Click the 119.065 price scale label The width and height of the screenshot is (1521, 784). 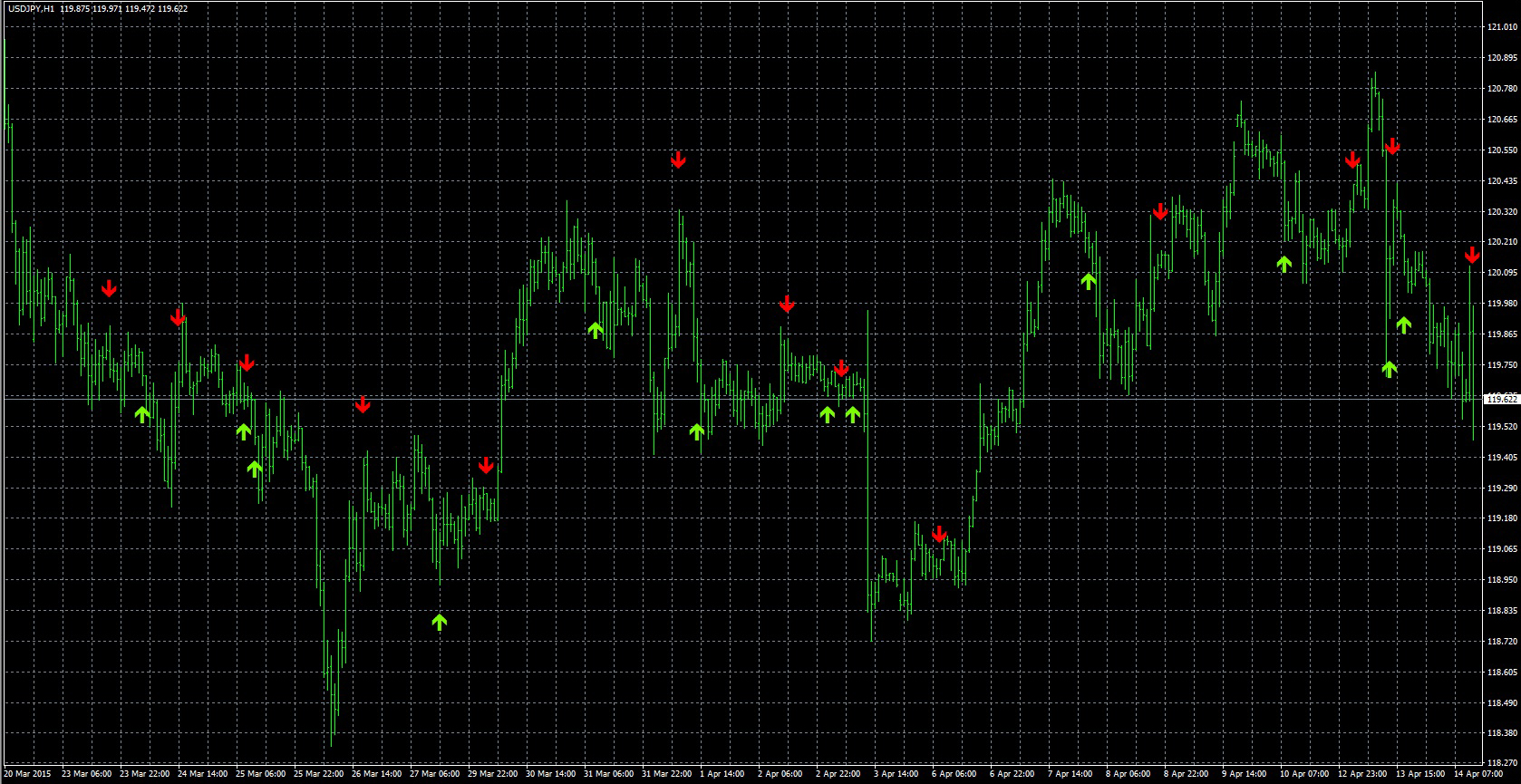[x=1502, y=549]
